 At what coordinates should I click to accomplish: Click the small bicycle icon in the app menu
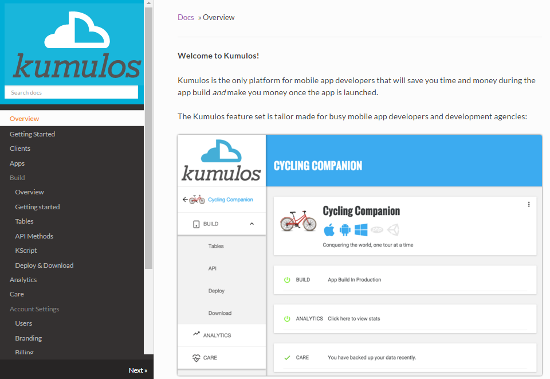tap(197, 199)
